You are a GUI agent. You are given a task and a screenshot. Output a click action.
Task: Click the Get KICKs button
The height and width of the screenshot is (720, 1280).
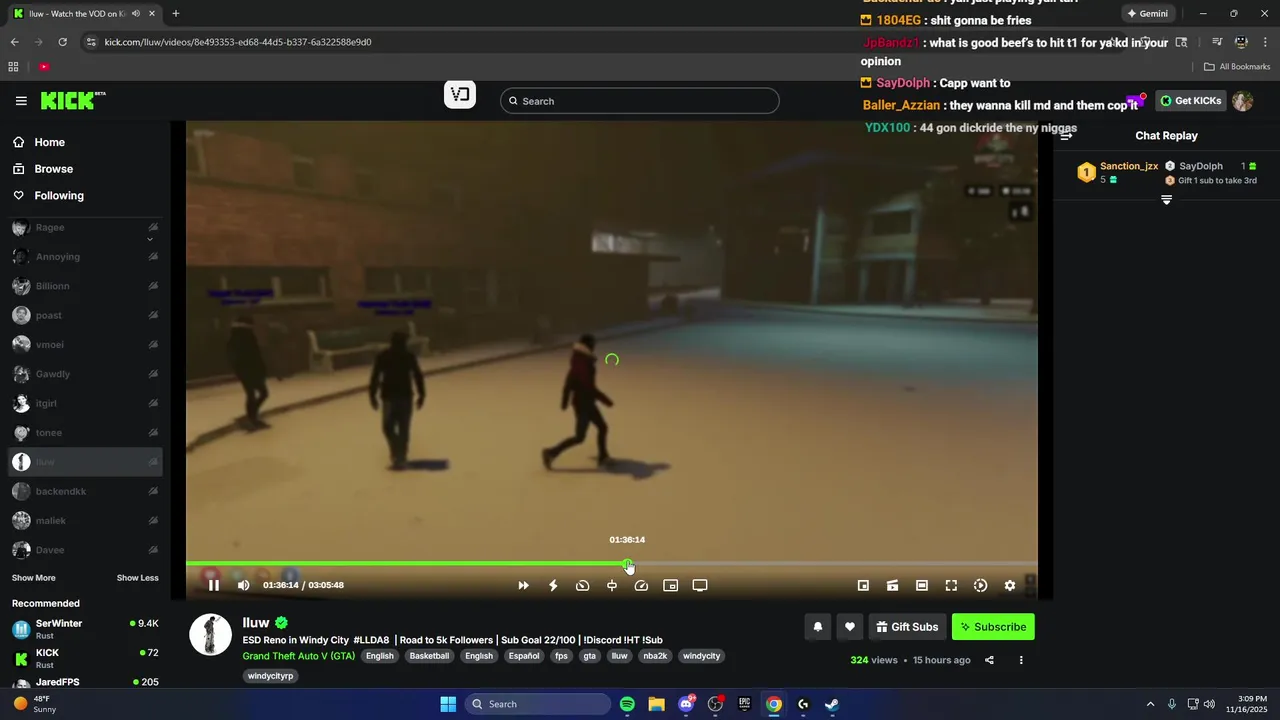point(1190,101)
